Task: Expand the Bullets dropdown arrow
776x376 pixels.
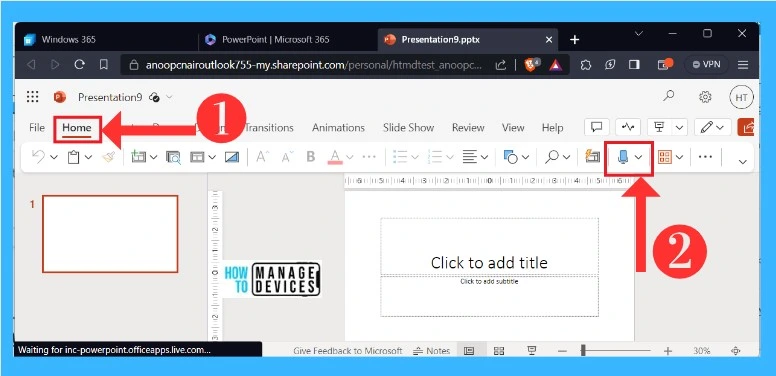Action: (x=415, y=157)
